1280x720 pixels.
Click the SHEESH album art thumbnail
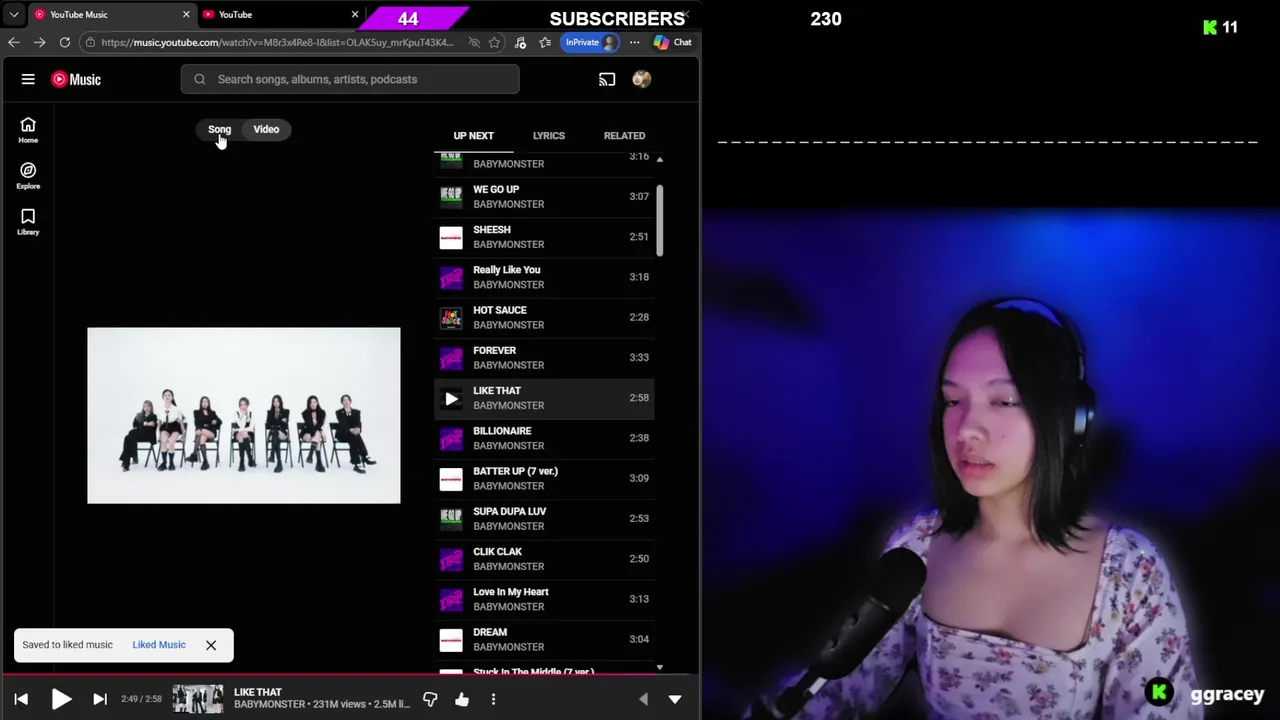tap(451, 237)
